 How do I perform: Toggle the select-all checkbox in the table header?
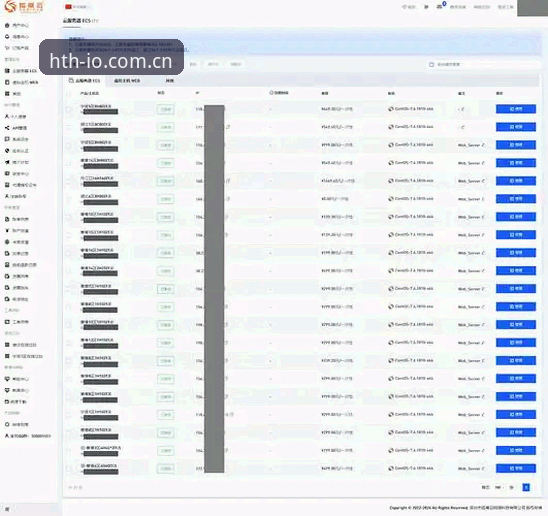point(69,93)
